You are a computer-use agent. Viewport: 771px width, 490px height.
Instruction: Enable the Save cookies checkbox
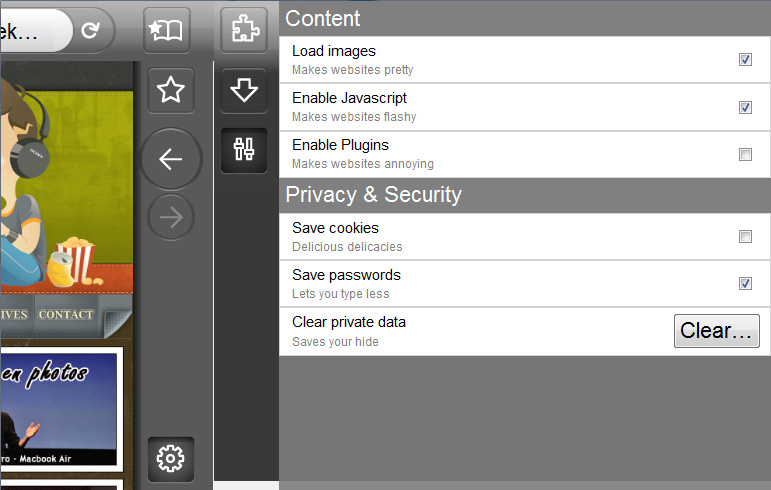pyautogui.click(x=745, y=237)
